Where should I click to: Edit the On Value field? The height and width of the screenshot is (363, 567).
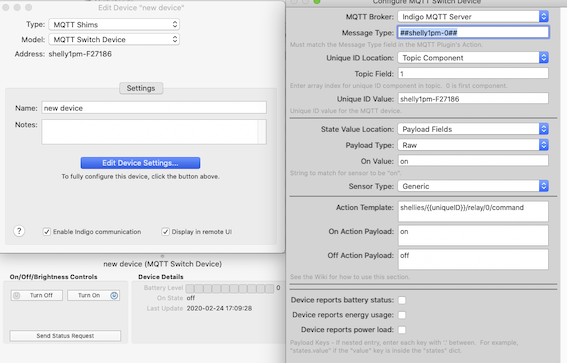(473, 161)
